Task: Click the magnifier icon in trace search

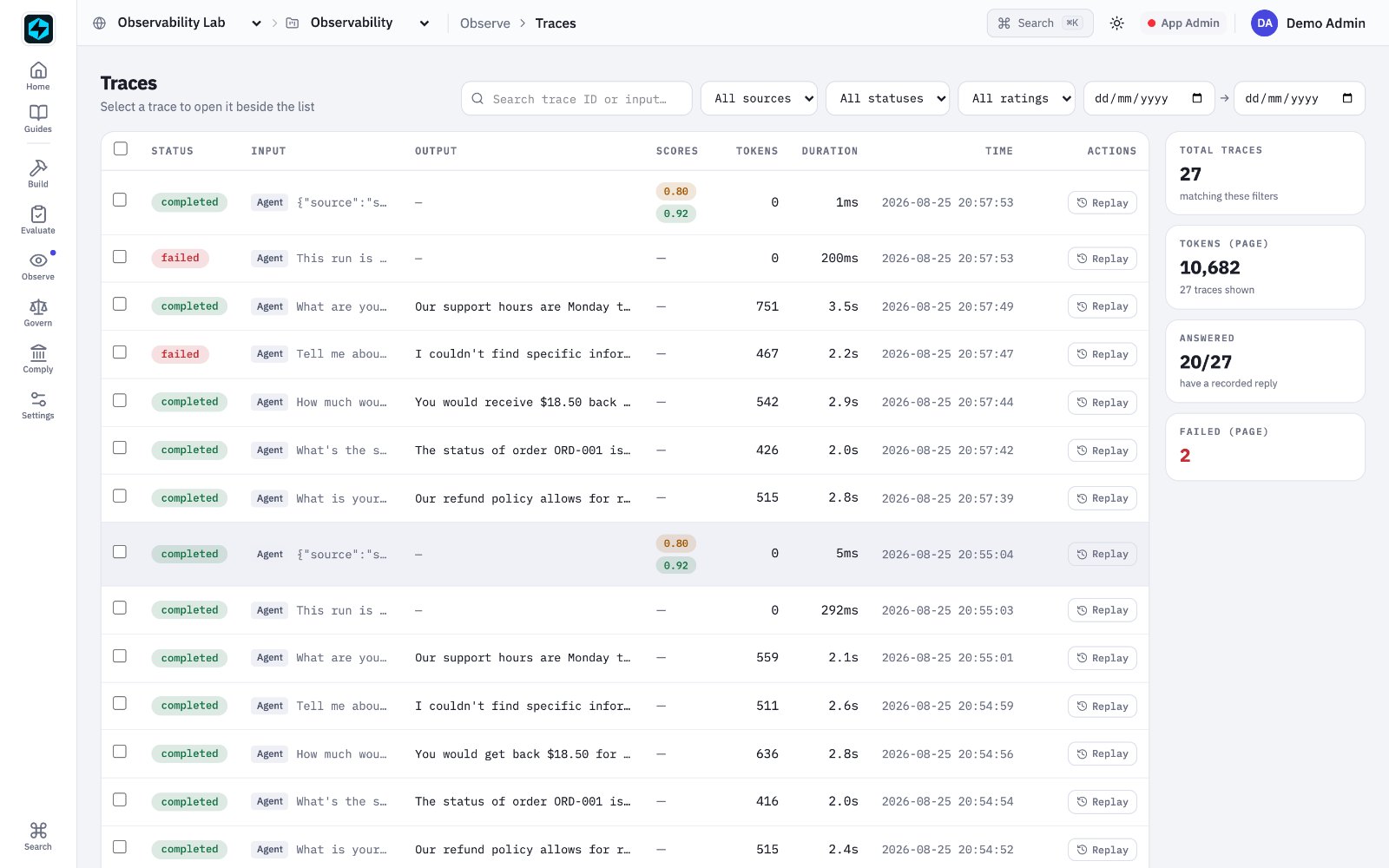Action: click(x=477, y=99)
